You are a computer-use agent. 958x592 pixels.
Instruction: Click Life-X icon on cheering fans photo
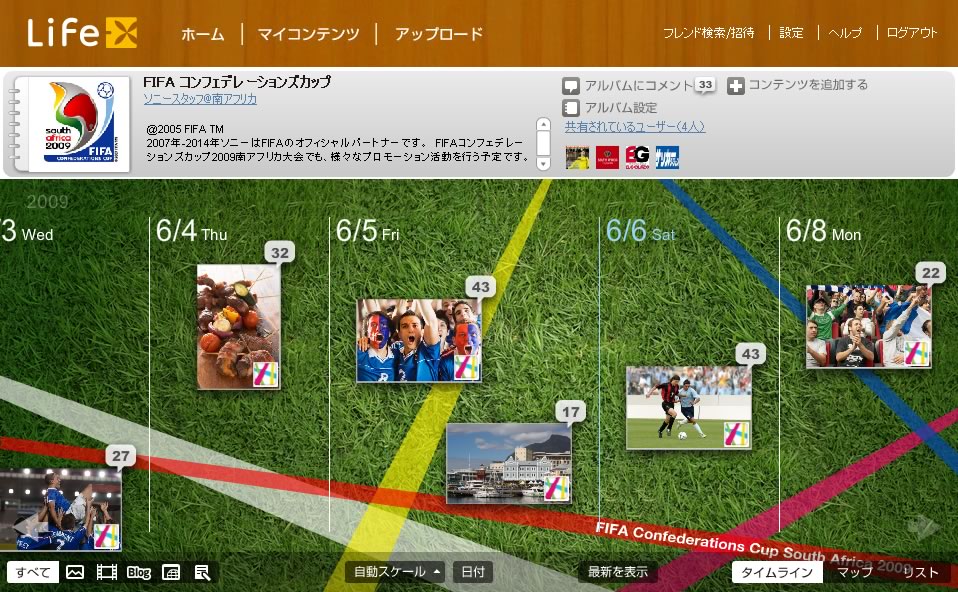click(466, 367)
